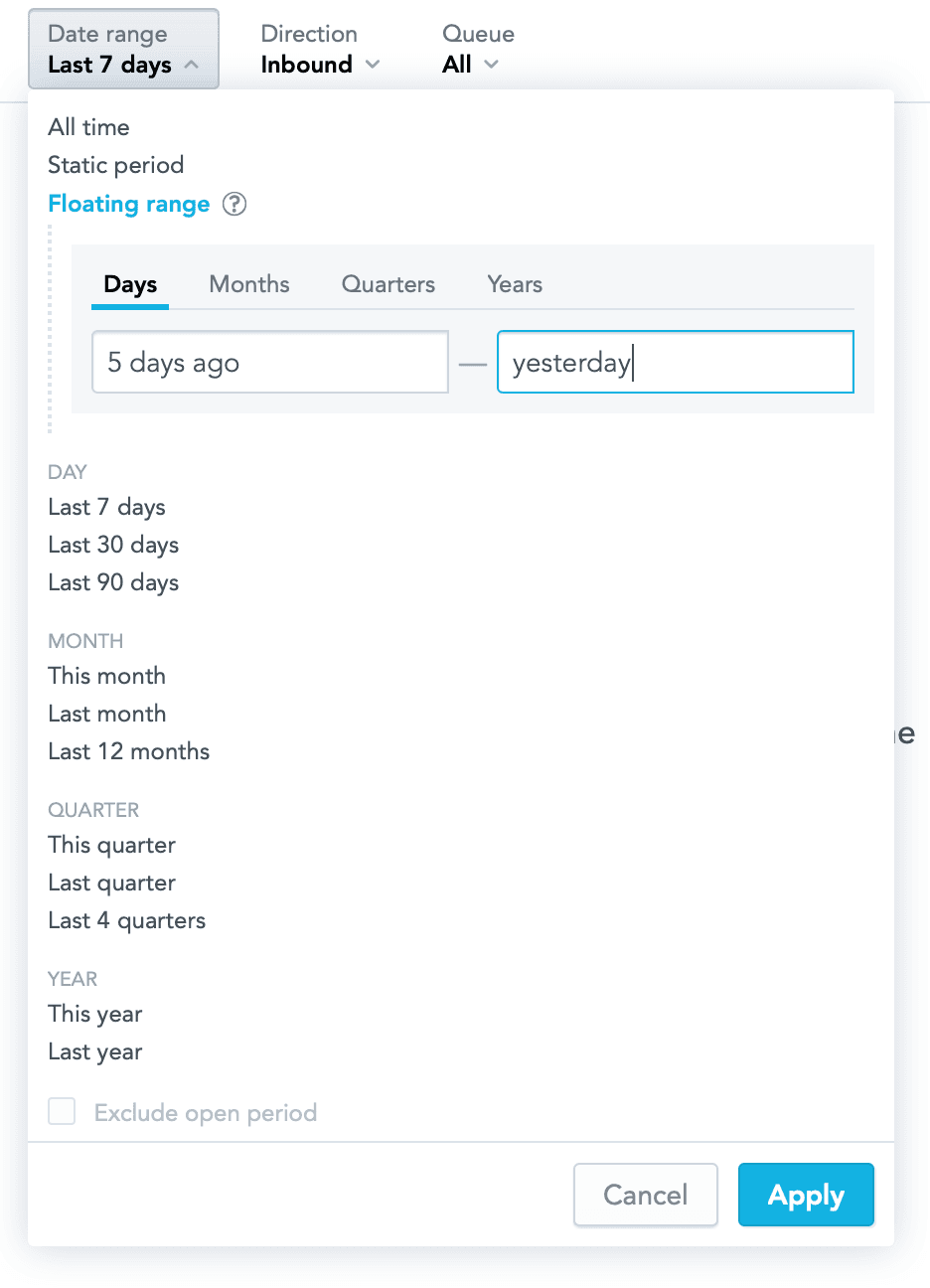
Task: Switch to the Years tab
Action: (x=514, y=284)
